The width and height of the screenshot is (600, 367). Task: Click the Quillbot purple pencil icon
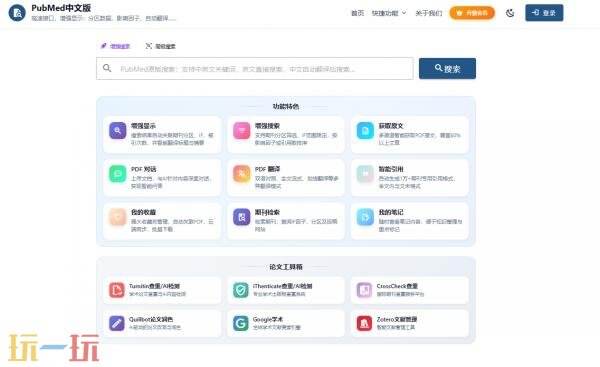116,323
